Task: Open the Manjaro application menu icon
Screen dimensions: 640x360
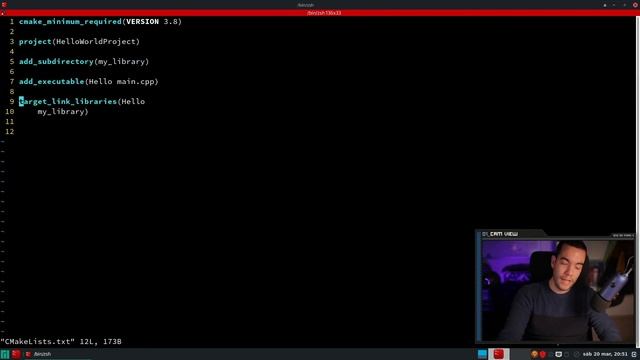Action: pyautogui.click(x=4, y=354)
